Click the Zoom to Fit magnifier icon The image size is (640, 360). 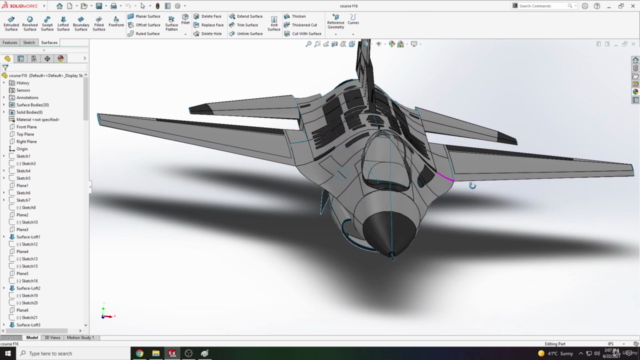pos(309,44)
